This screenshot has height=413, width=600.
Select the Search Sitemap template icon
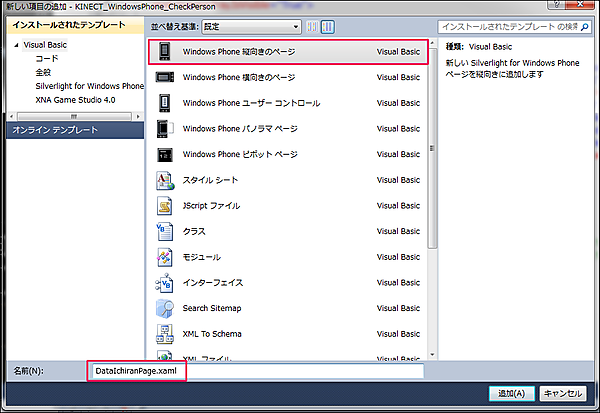pyautogui.click(x=165, y=309)
